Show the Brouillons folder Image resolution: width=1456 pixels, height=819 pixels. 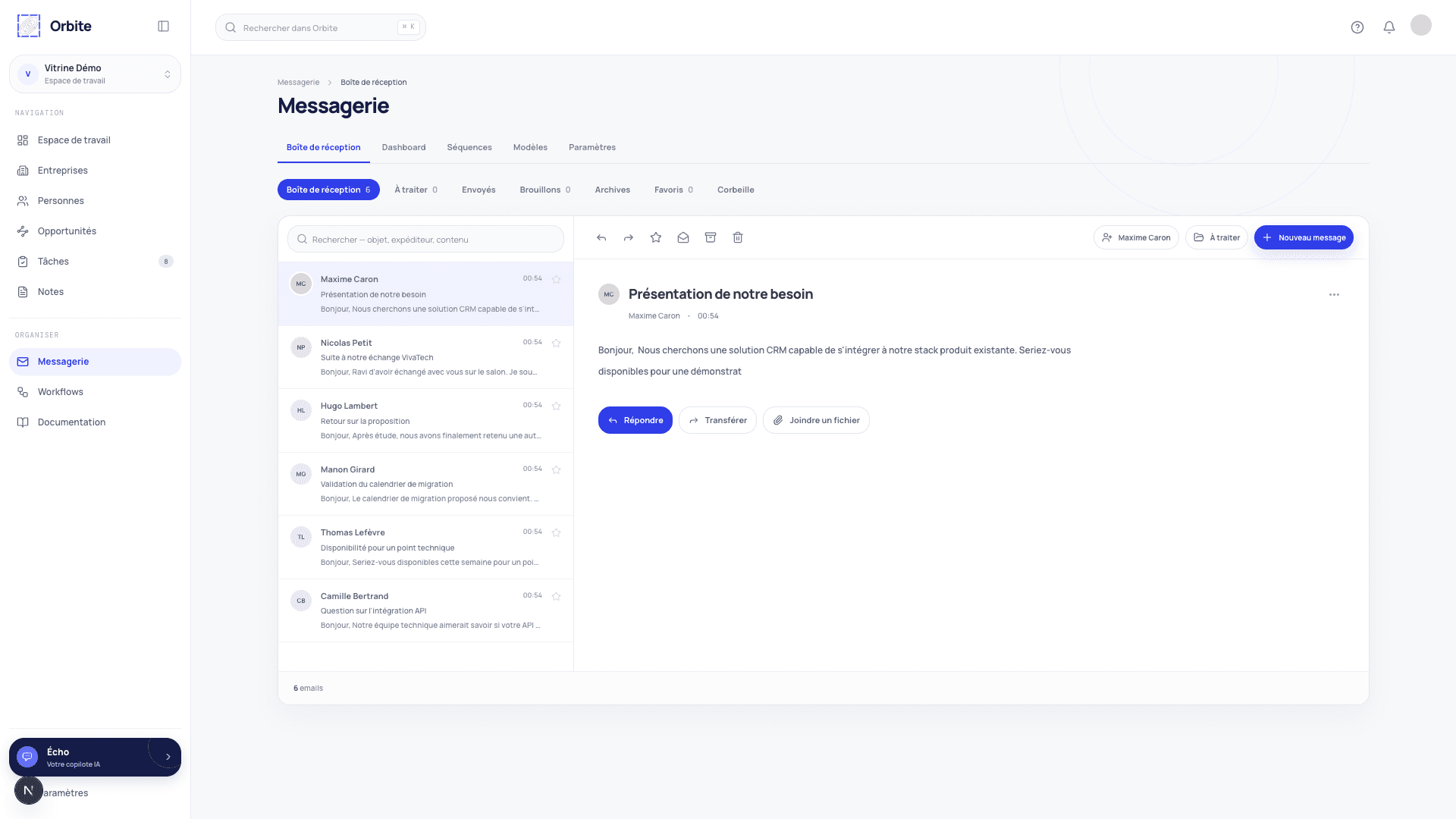(x=545, y=190)
